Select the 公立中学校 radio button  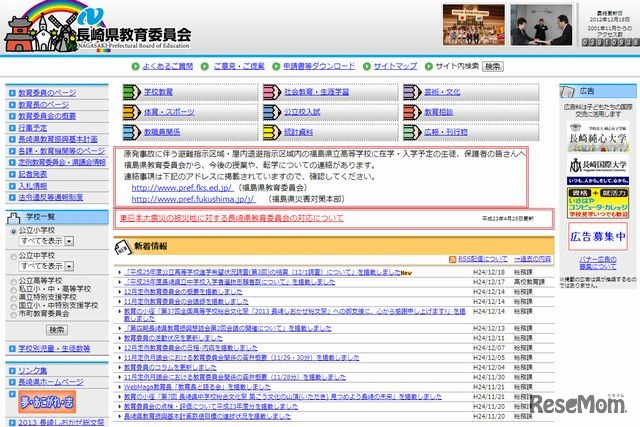point(14,256)
